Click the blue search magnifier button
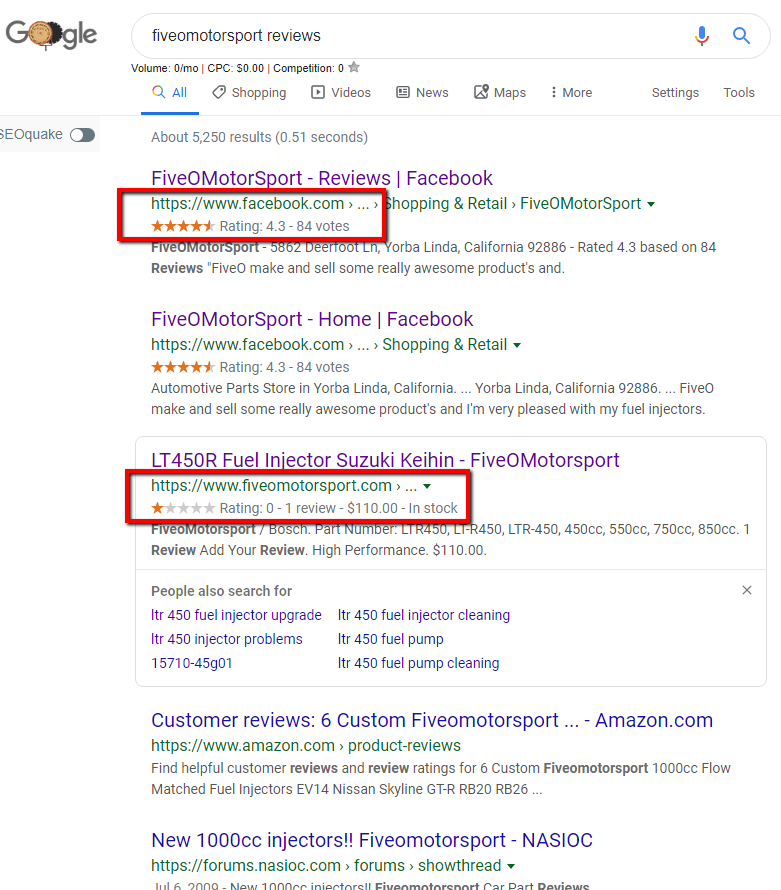Image resolution: width=781 pixels, height=890 pixels. [741, 36]
